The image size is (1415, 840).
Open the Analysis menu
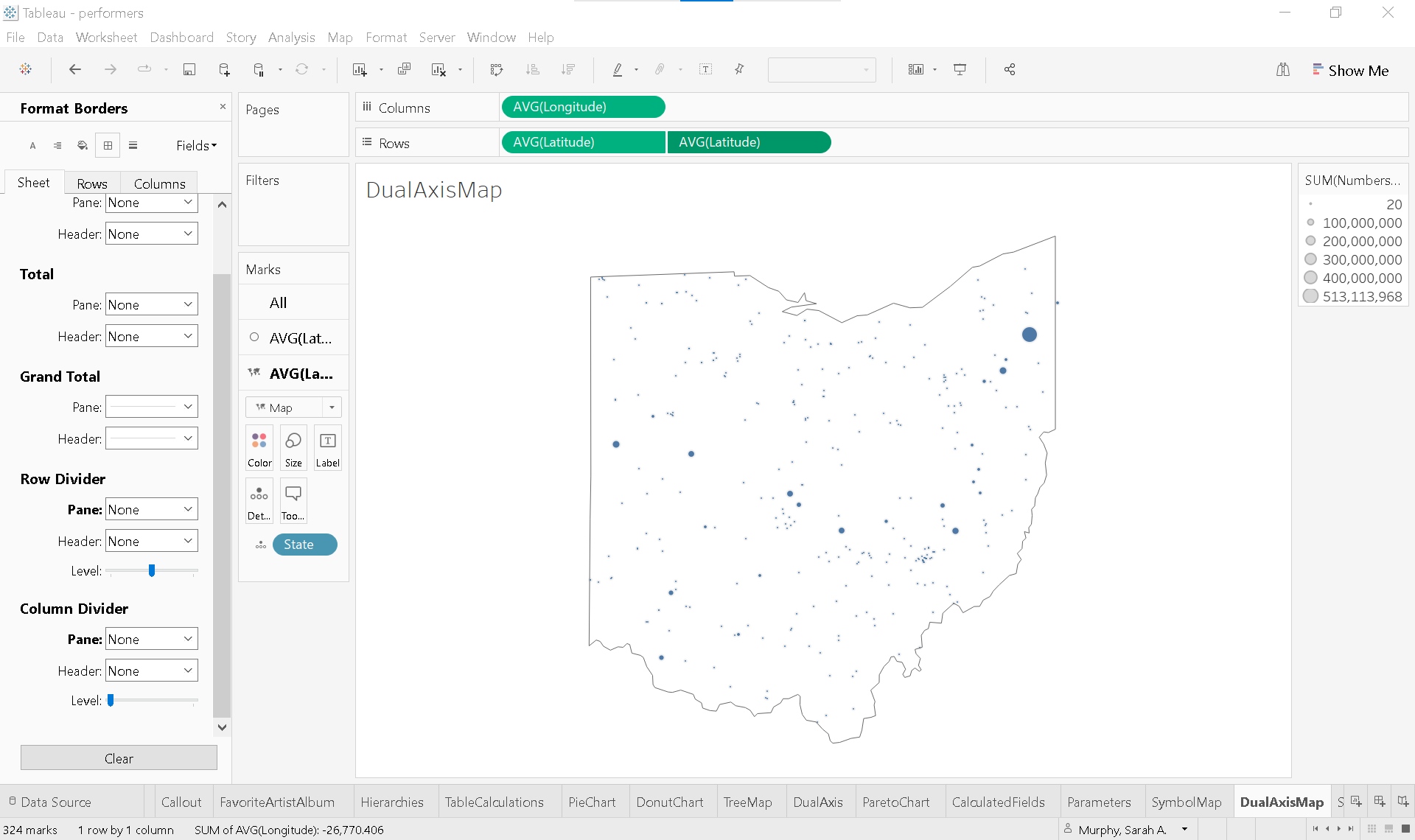(x=291, y=38)
